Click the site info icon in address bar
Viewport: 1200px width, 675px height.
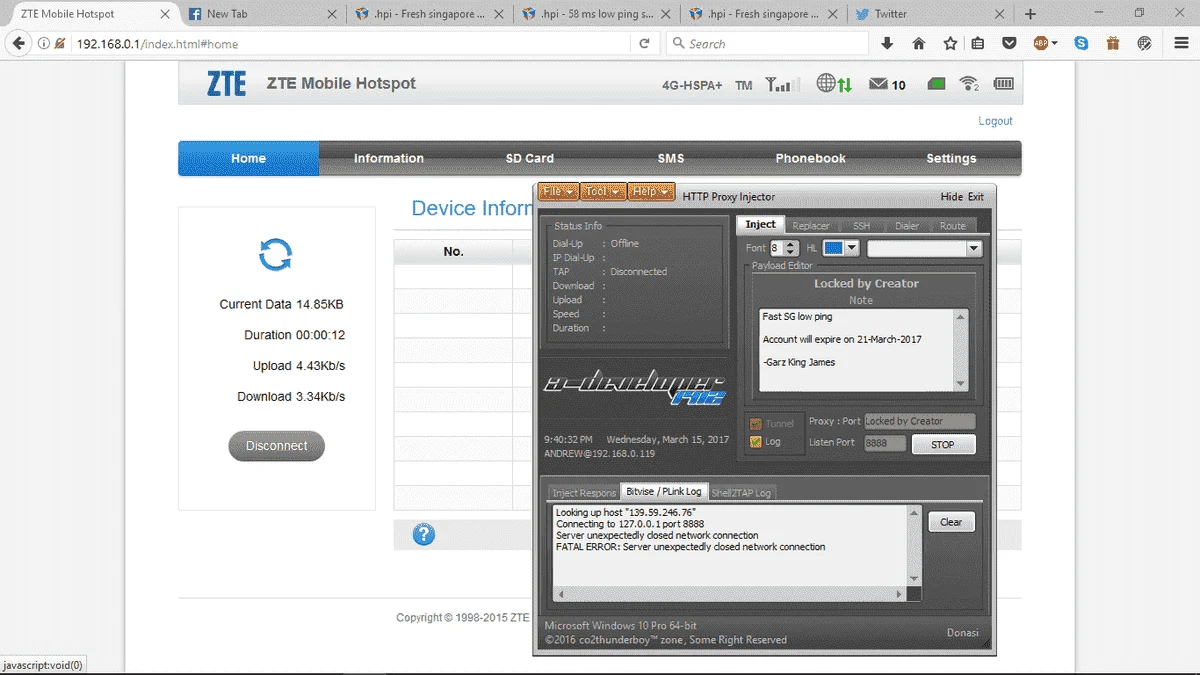click(x=45, y=44)
